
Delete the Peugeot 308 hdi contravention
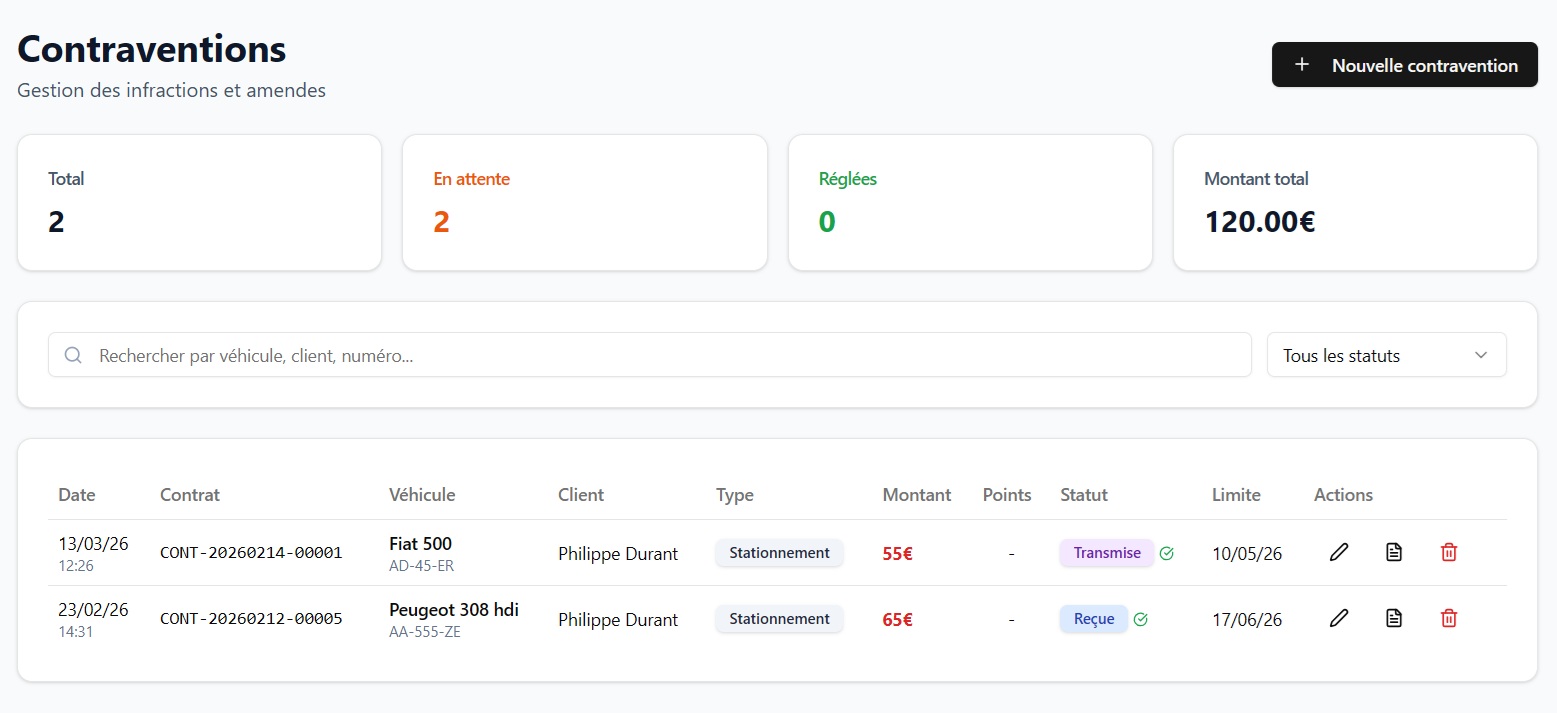[1448, 619]
